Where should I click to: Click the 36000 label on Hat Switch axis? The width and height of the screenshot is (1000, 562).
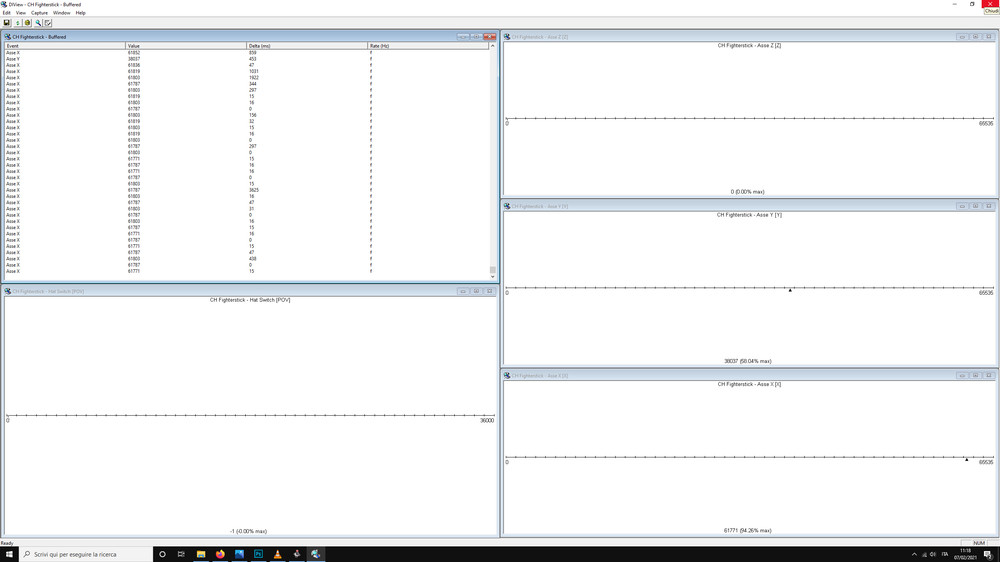pyautogui.click(x=487, y=420)
